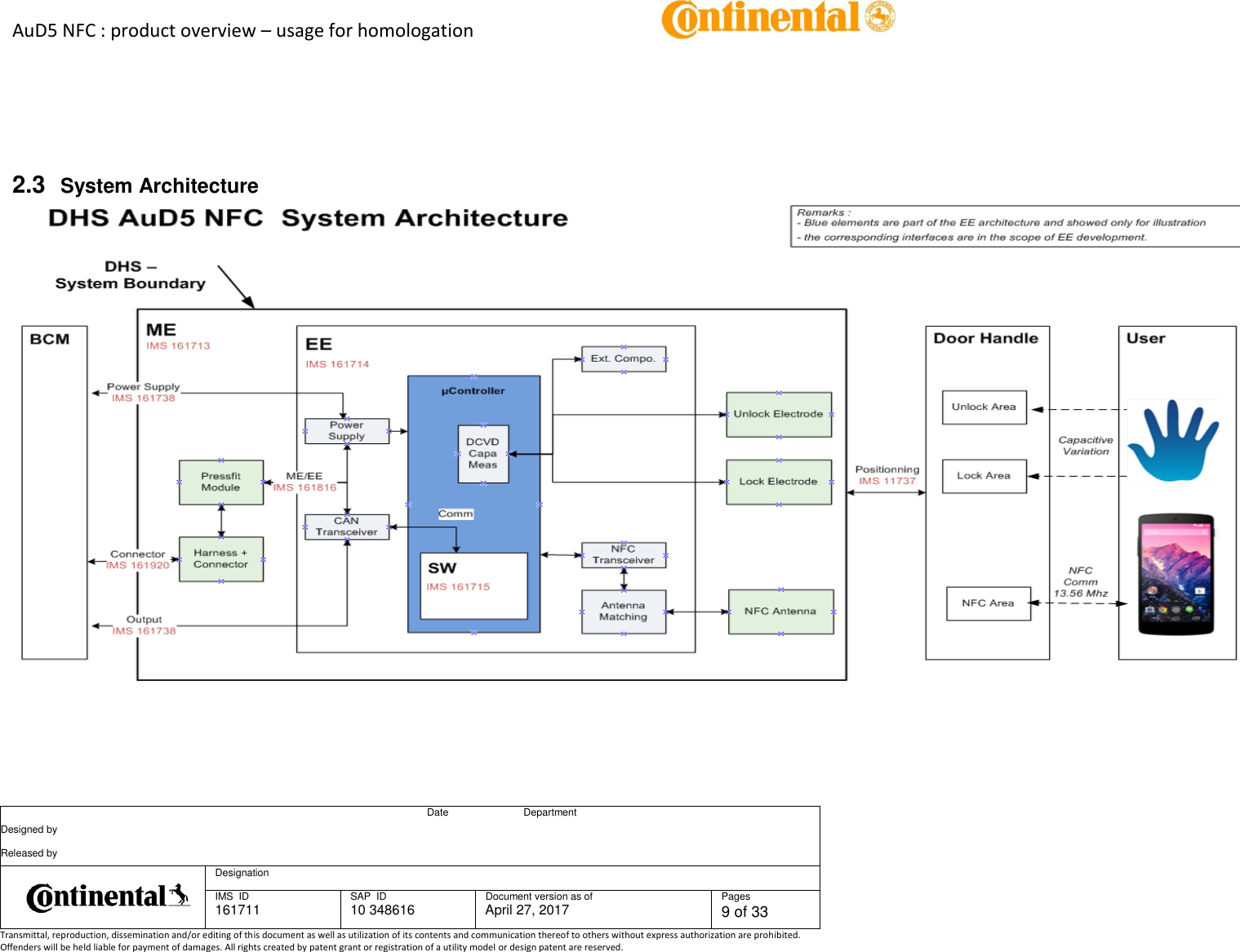The height and width of the screenshot is (952, 1240).
Task: Click the Capacitive Variation label
Action: [1086, 446]
